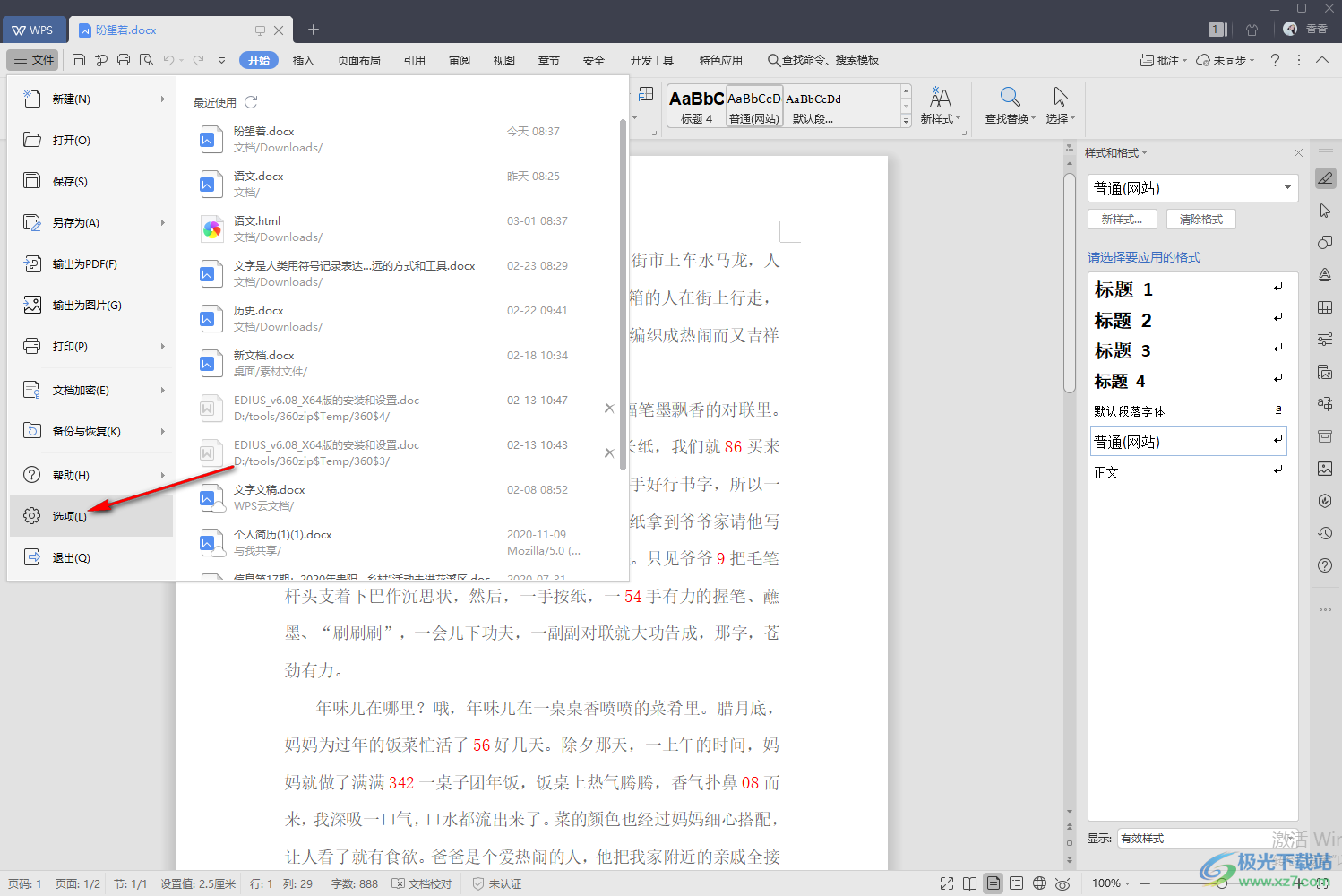Screen dimensions: 1342x896
Task: Toggle eye protection mode icon
Action: click(1062, 883)
